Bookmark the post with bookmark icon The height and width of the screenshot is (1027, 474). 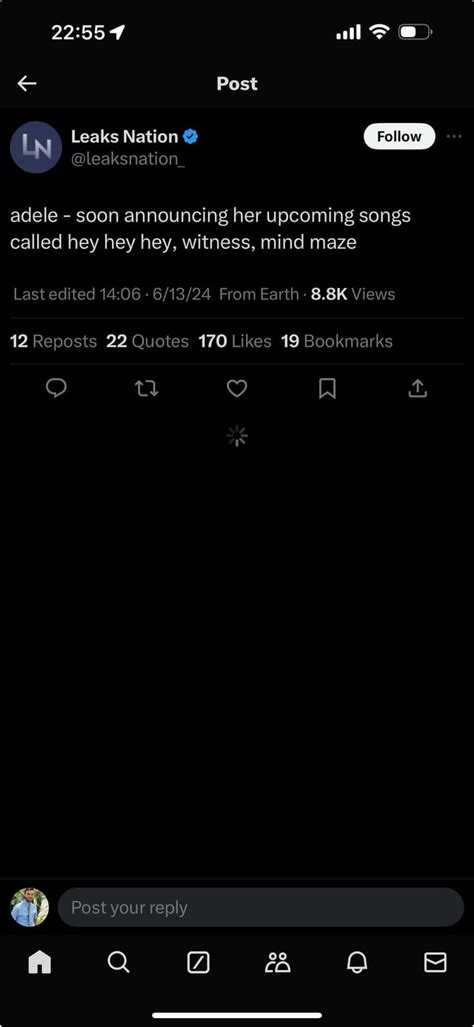click(327, 389)
